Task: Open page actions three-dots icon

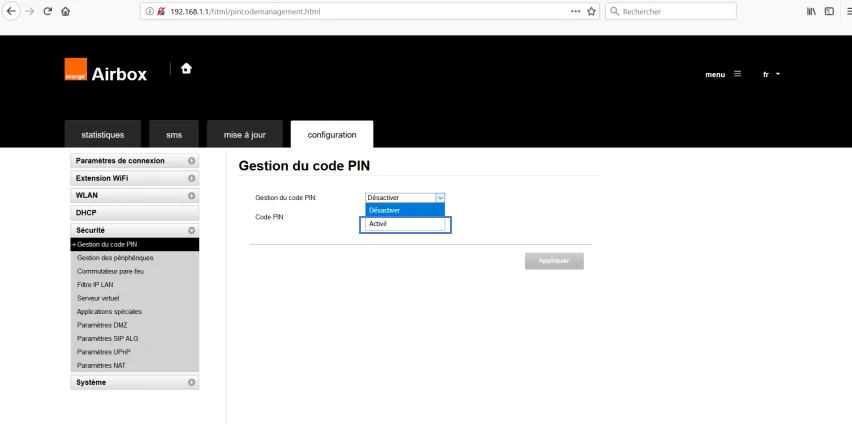Action: pos(575,11)
